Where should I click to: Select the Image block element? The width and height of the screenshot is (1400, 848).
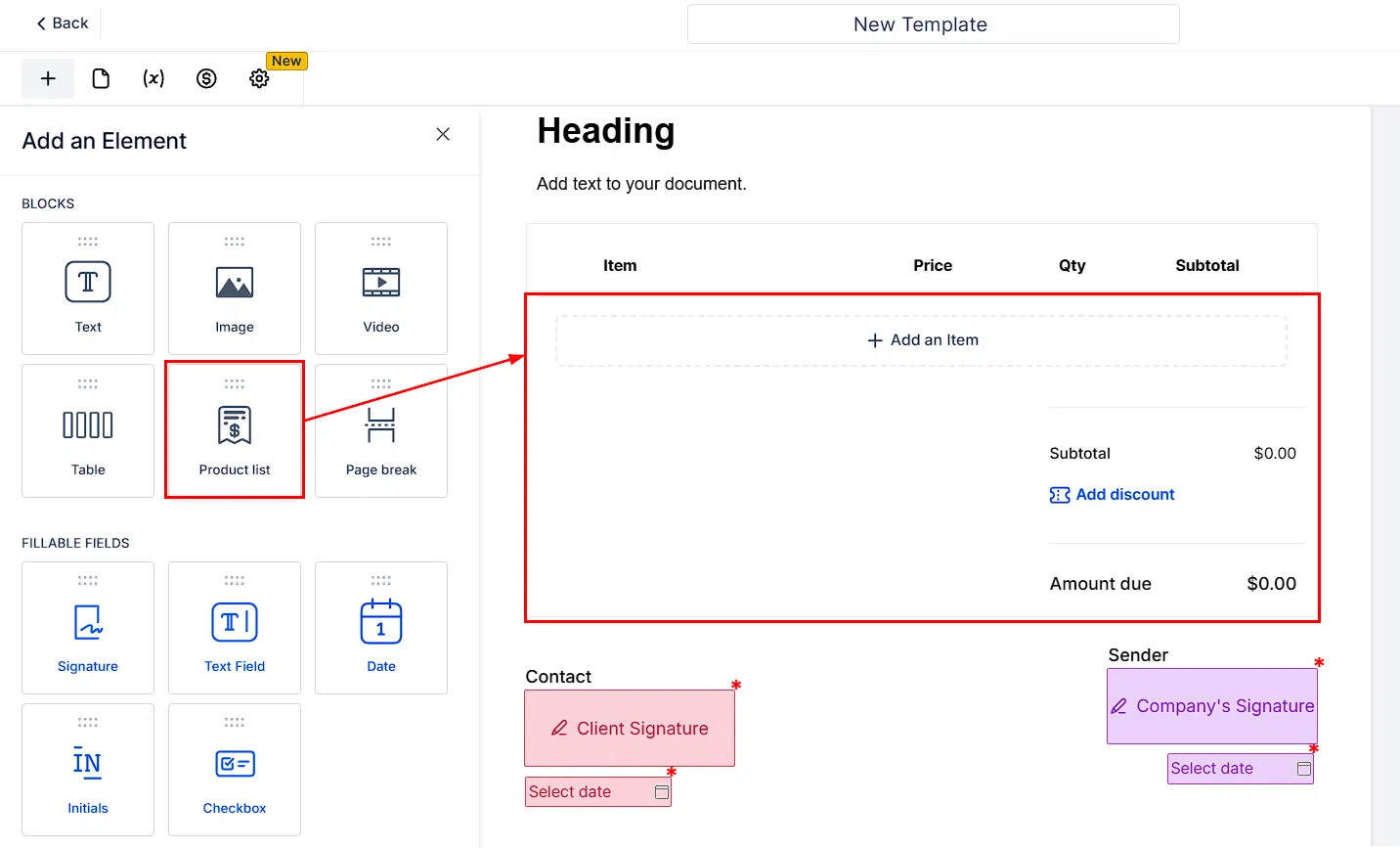coord(235,289)
